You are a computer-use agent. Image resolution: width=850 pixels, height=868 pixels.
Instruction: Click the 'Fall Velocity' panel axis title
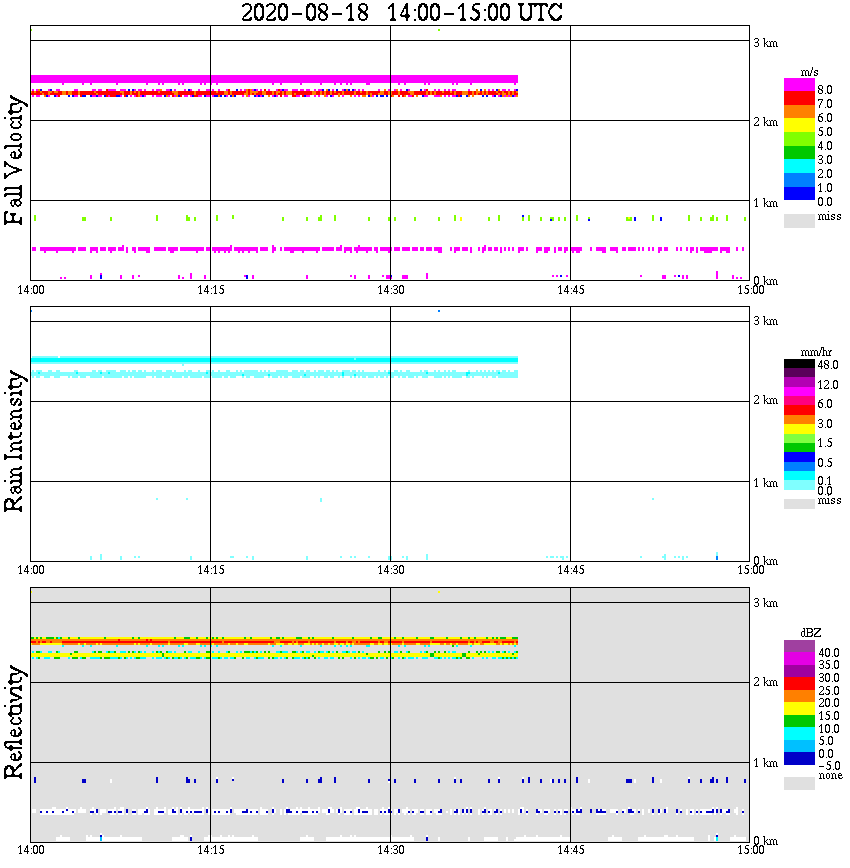pyautogui.click(x=14, y=160)
